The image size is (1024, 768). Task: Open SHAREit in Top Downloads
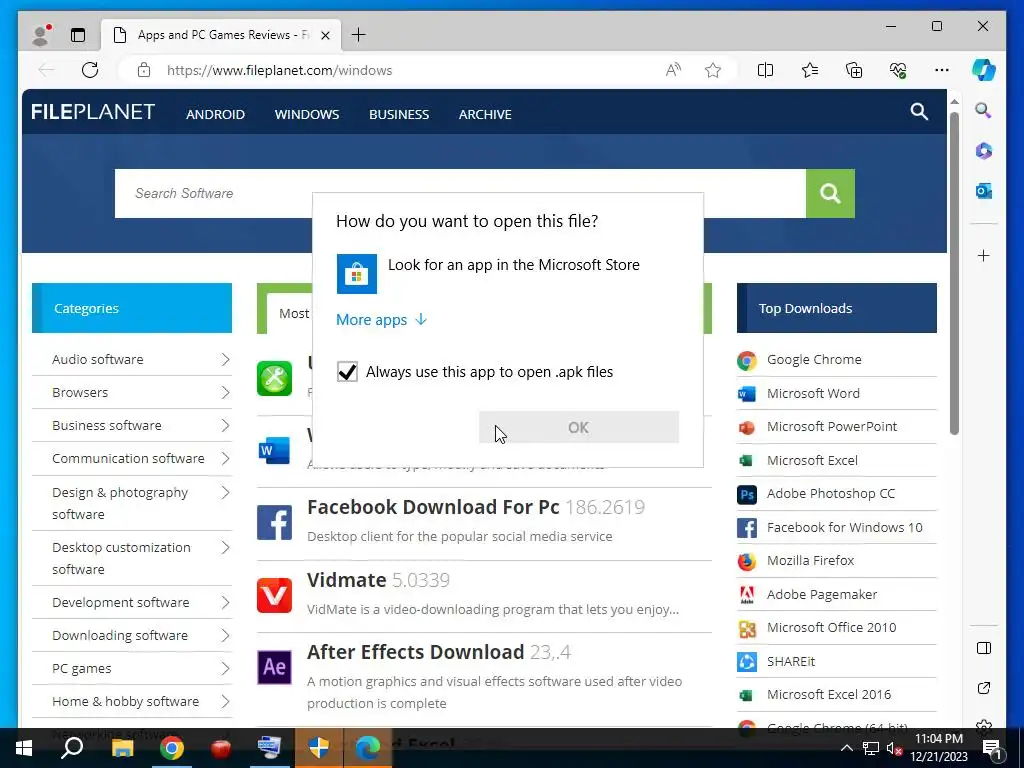[790, 662]
